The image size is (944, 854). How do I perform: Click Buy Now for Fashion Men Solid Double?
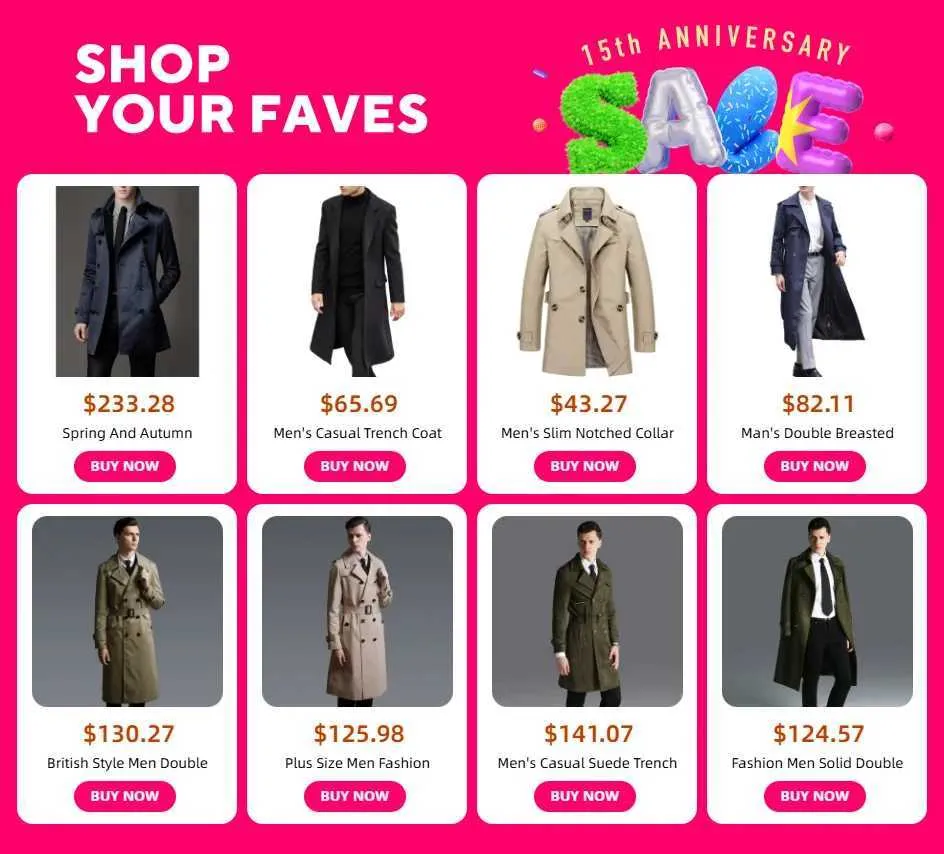click(x=815, y=796)
